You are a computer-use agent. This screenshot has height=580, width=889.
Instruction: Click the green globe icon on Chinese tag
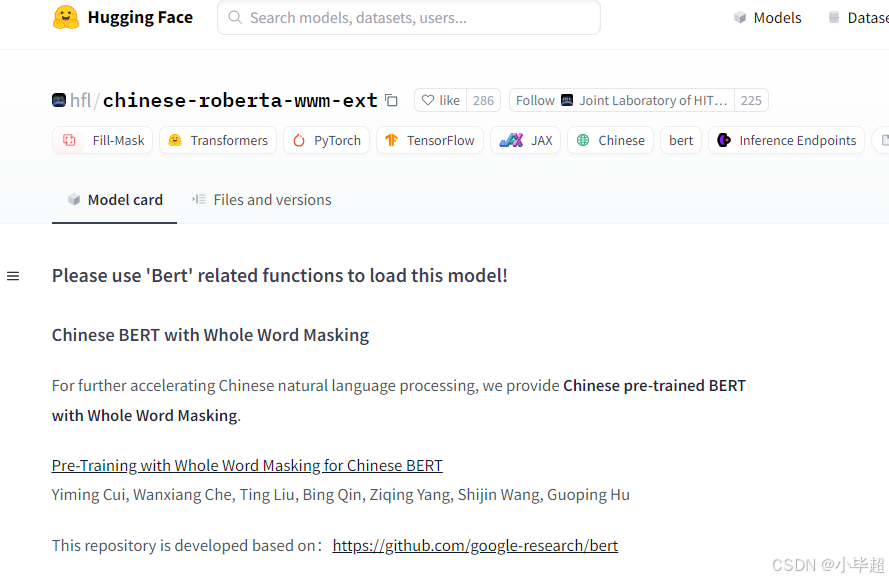(583, 140)
